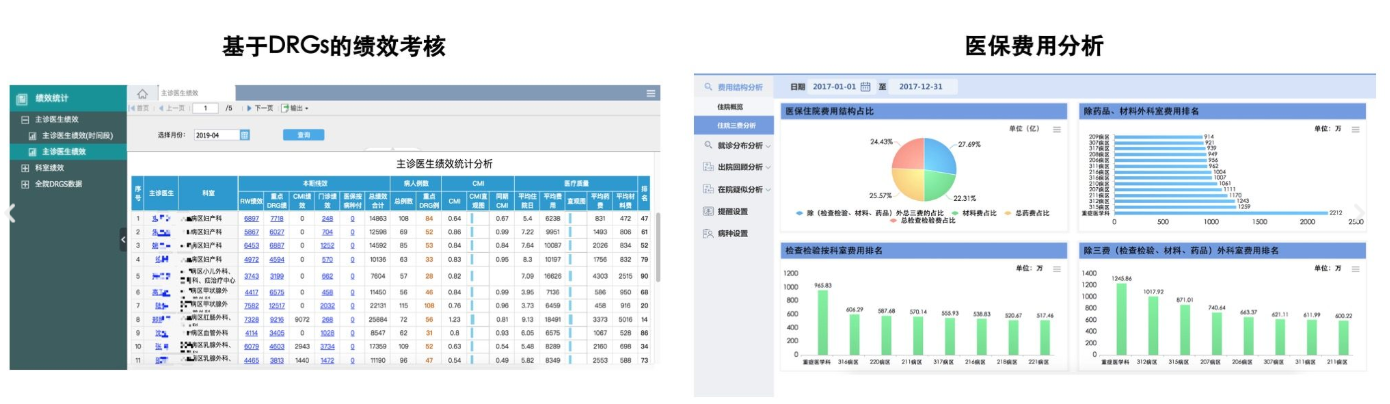Viewport: 1390px width, 404px height.
Task: Open menu icon of 检查检验按科室费用排名 chart
Action: point(1057,268)
